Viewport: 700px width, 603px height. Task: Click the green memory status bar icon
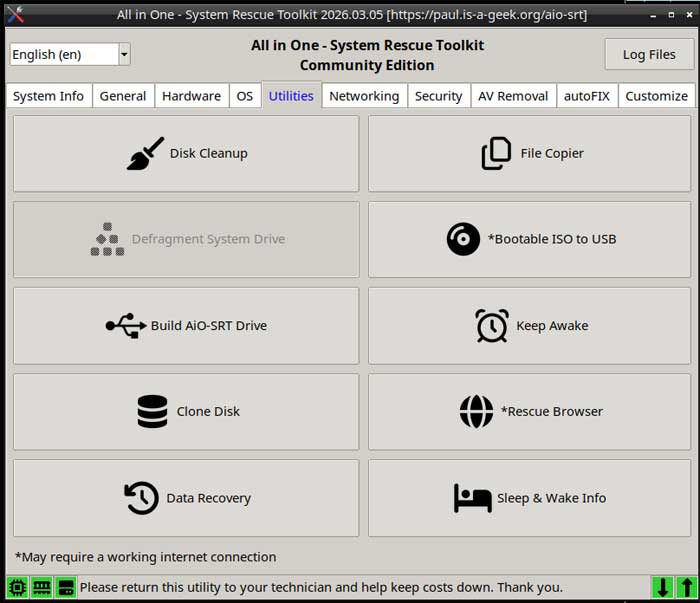(x=41, y=588)
